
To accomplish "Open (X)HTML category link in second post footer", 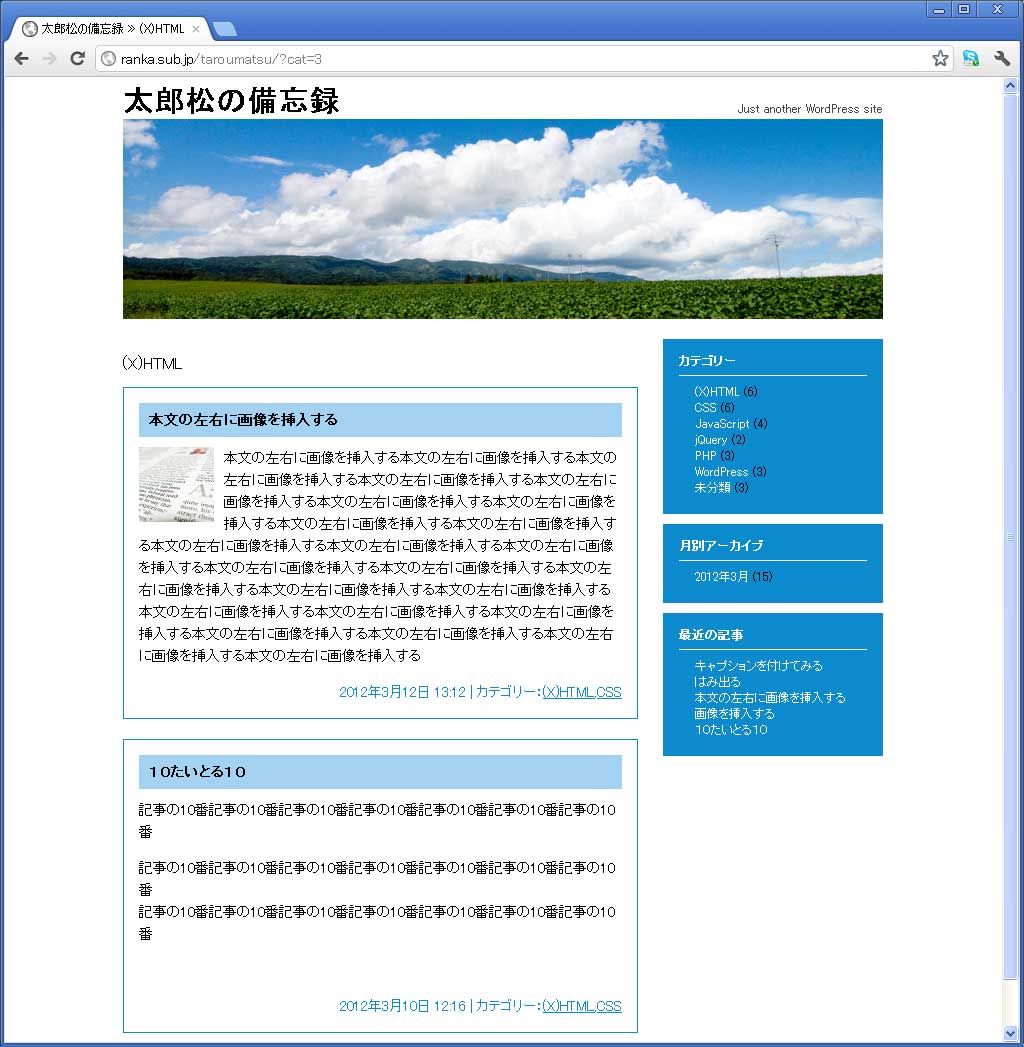I will pos(567,1006).
